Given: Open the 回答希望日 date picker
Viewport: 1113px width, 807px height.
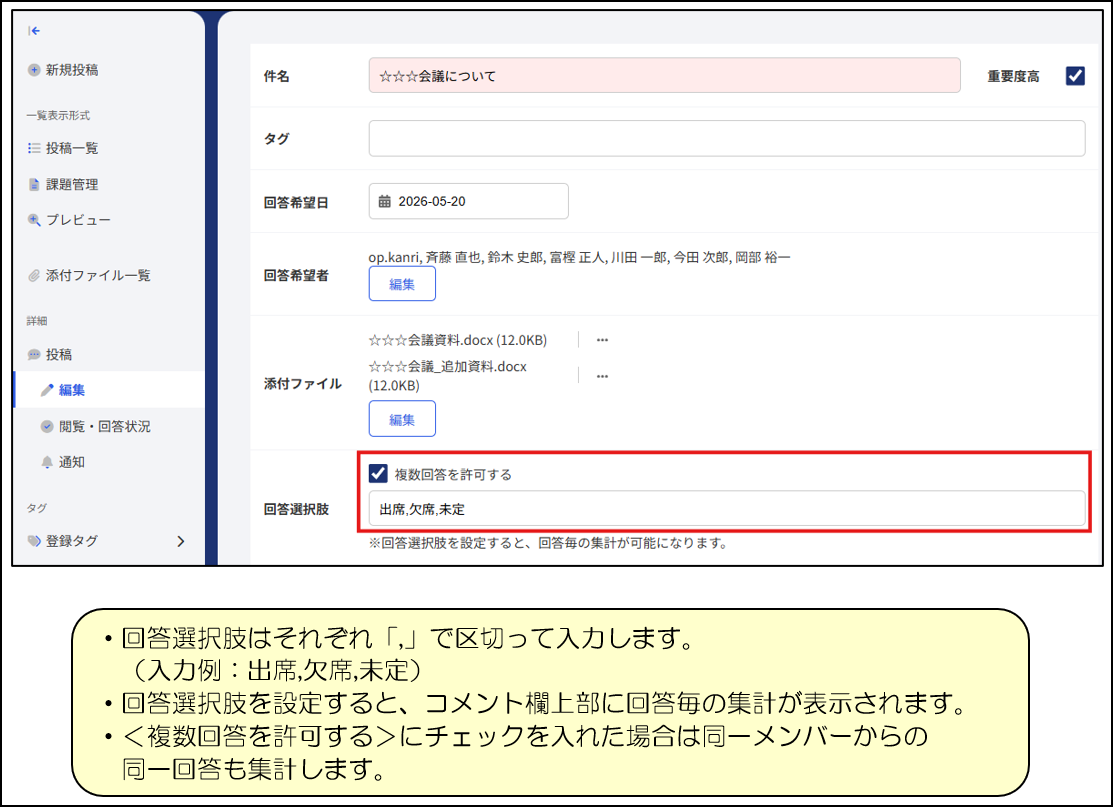Looking at the screenshot, I should point(468,202).
